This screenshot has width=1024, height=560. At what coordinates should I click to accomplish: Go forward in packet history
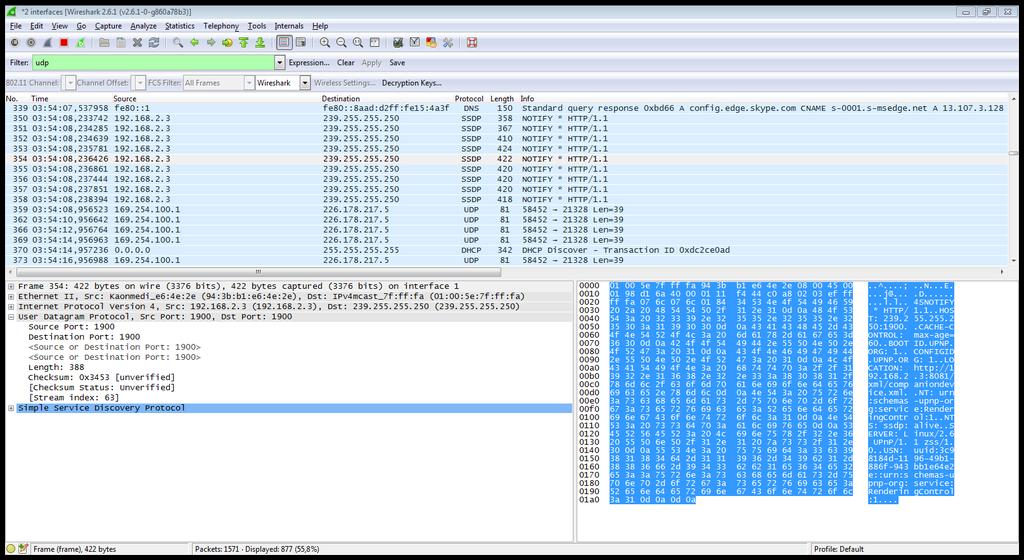click(210, 42)
